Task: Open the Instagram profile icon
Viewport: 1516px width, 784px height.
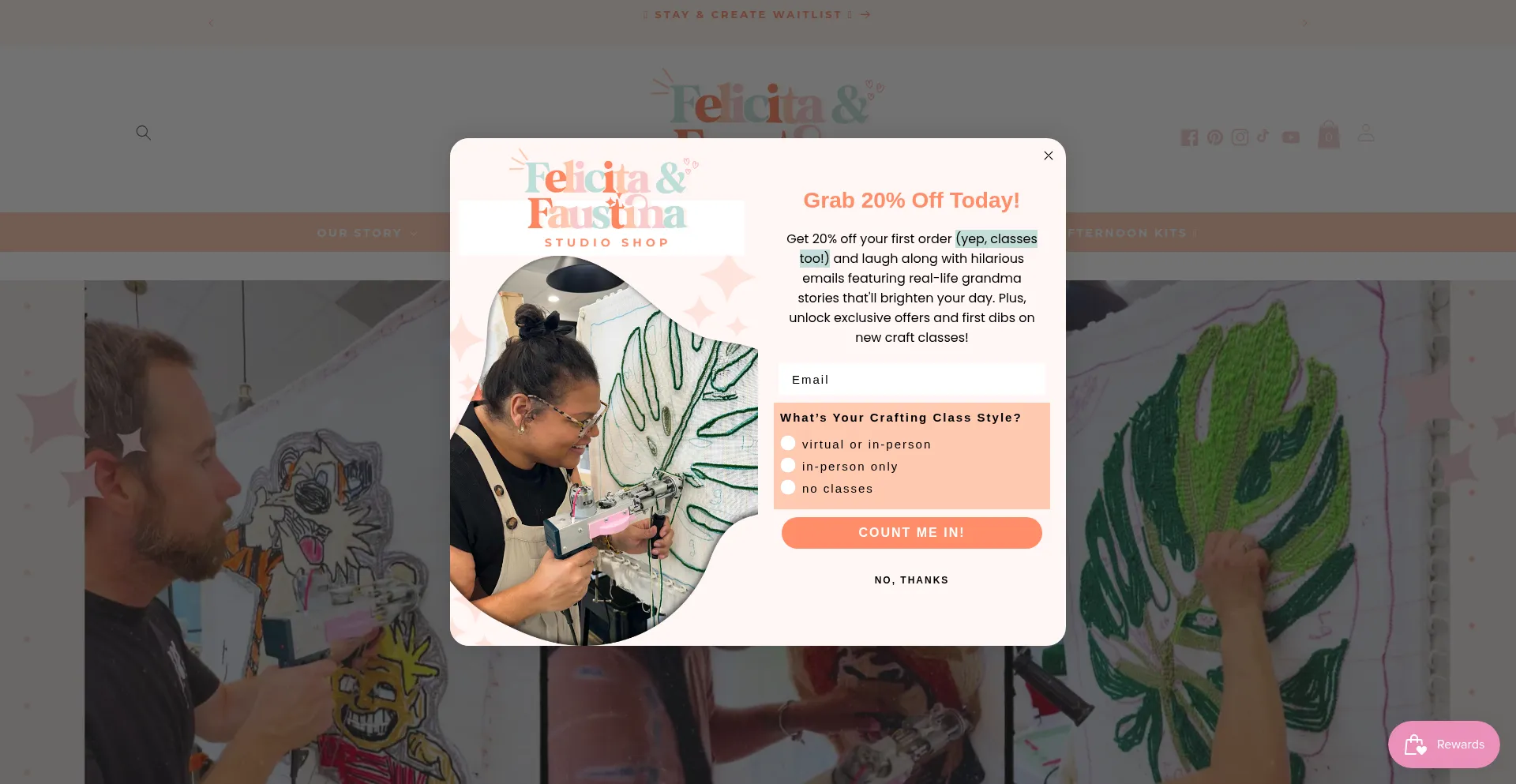Action: click(1240, 137)
